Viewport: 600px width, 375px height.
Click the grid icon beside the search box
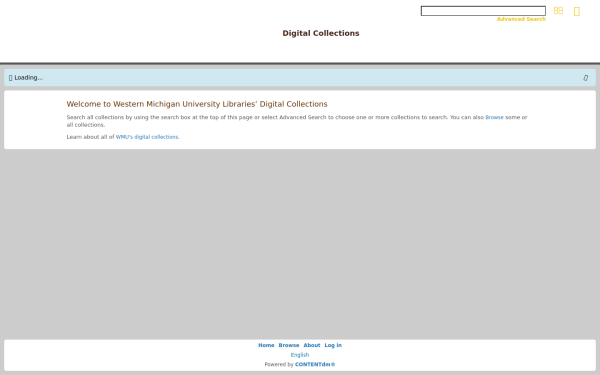pyautogui.click(x=558, y=11)
